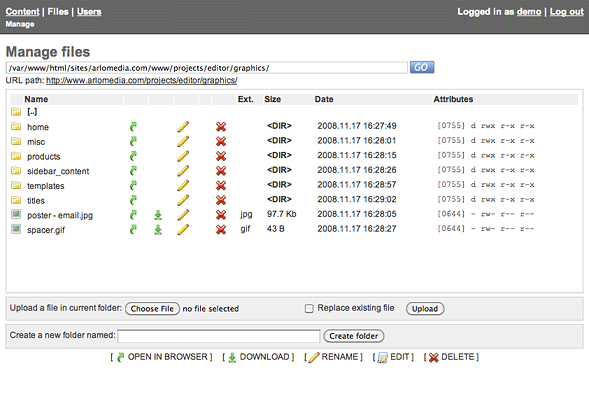Download poster - email.jpg green arrow
The height and width of the screenshot is (394, 589).
coord(158,215)
